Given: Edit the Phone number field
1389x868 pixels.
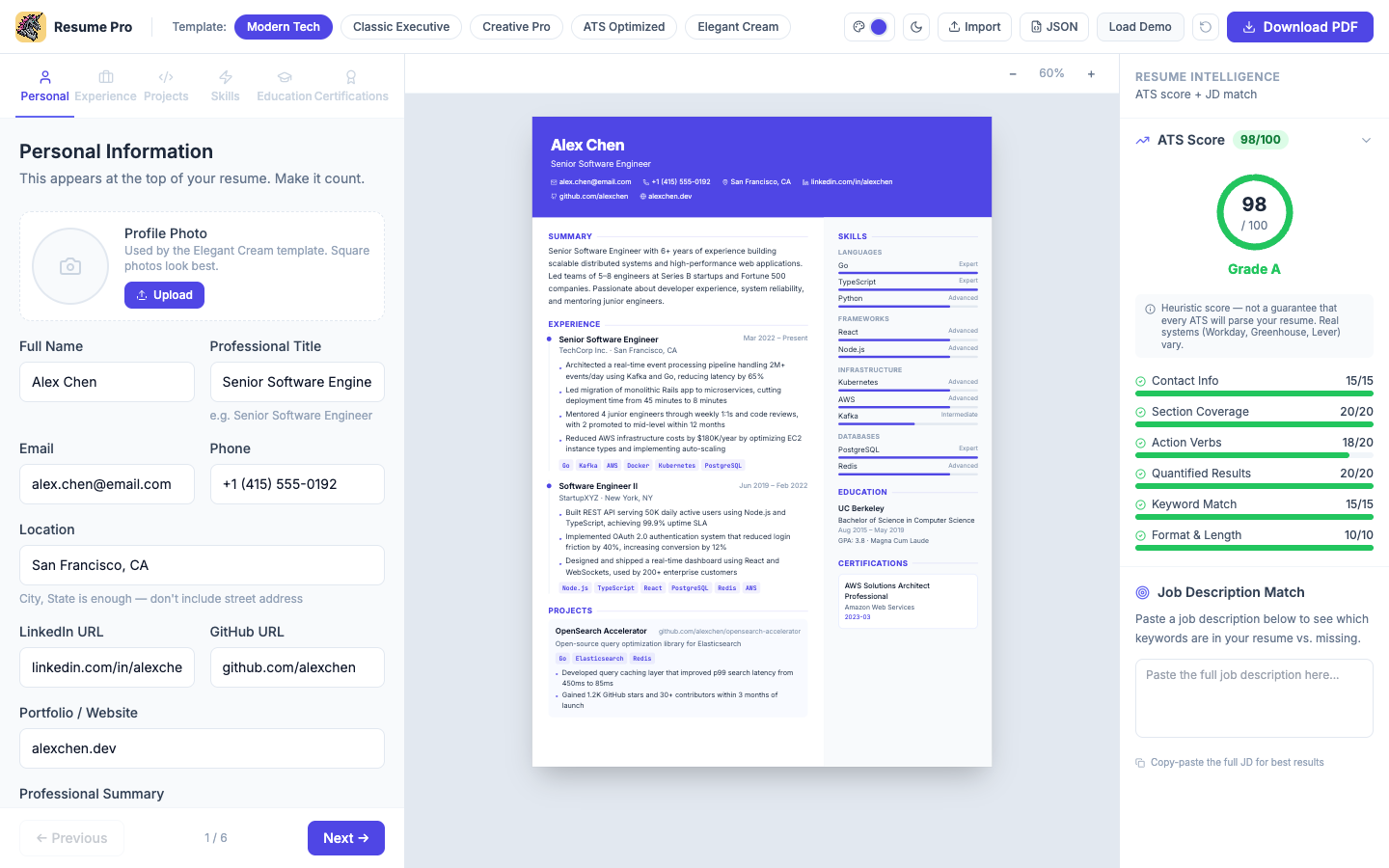Looking at the screenshot, I should pyautogui.click(x=297, y=484).
